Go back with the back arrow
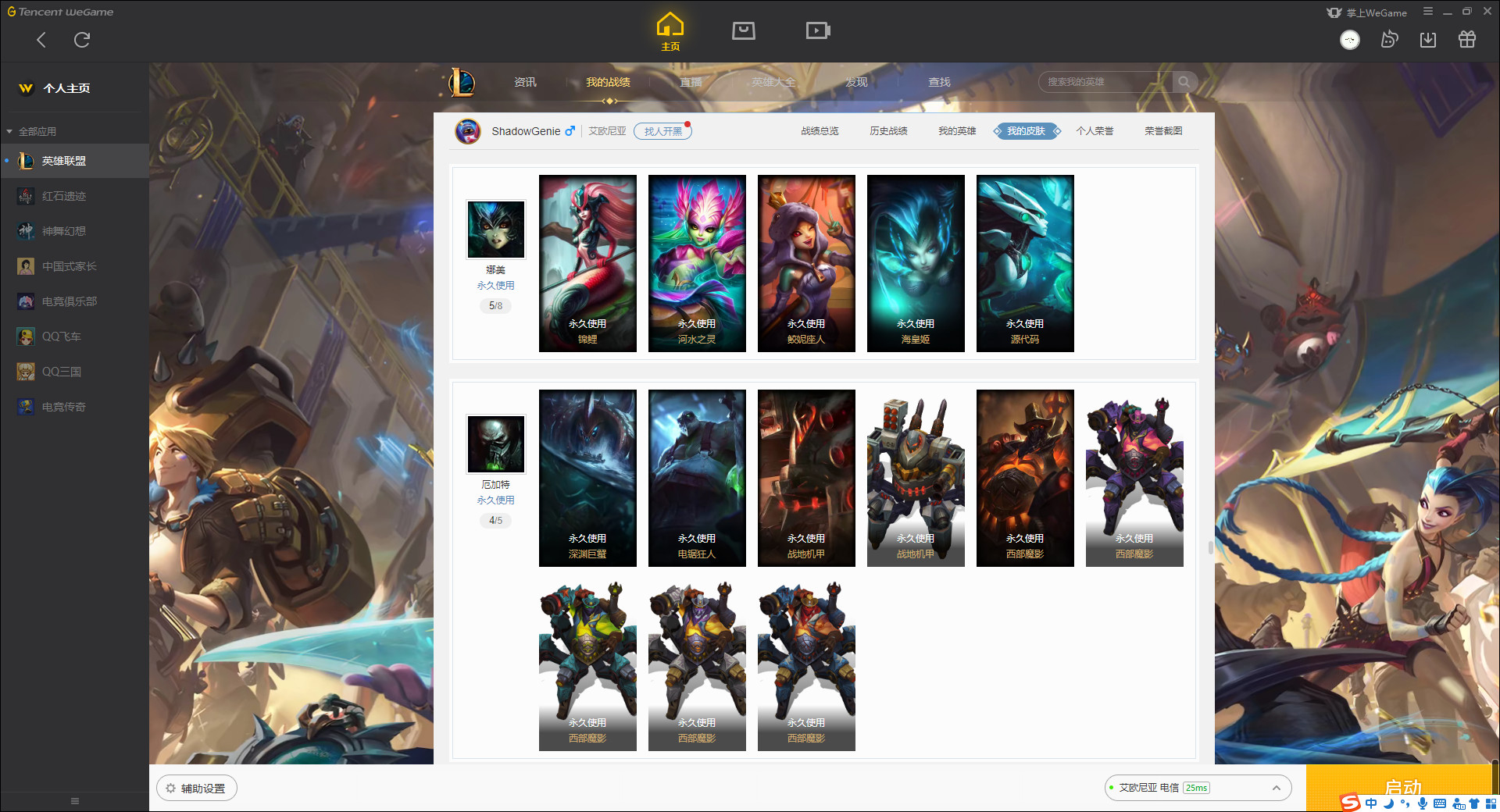The image size is (1500, 812). point(41,40)
